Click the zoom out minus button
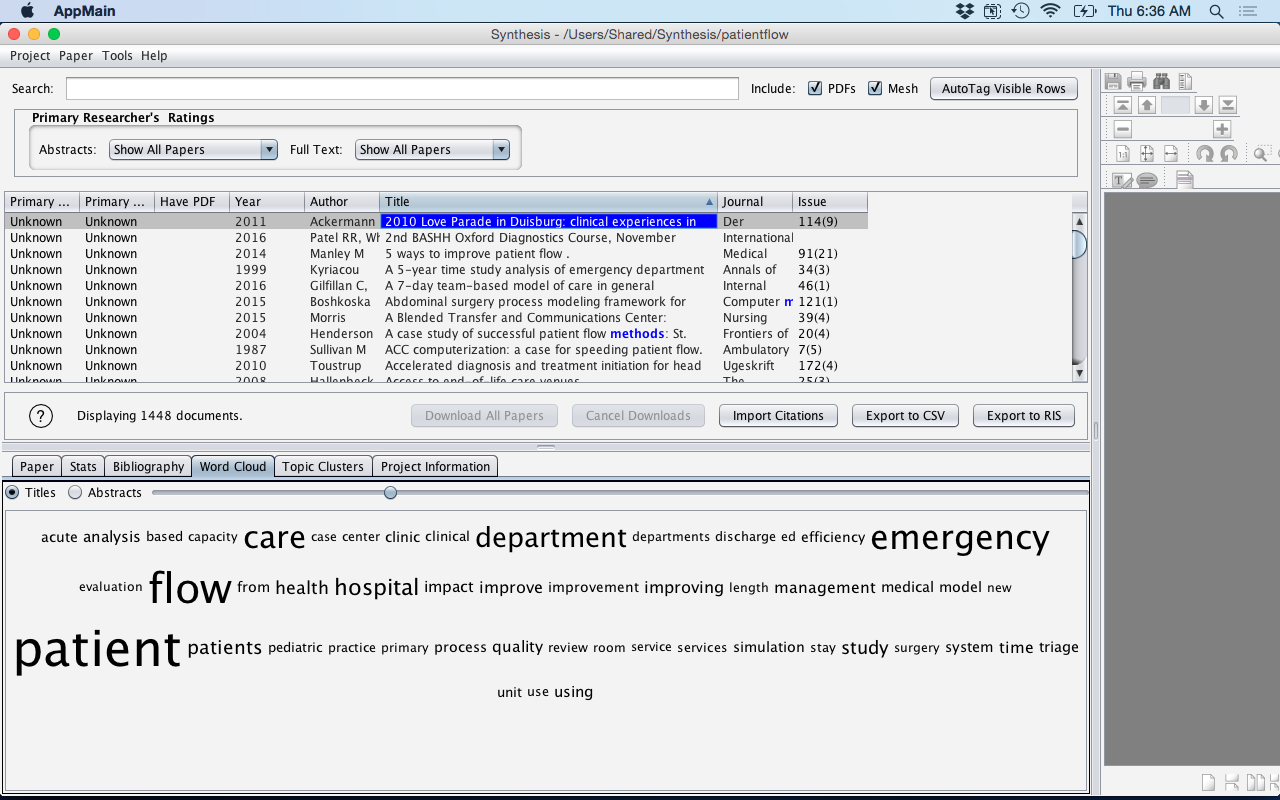1280x800 pixels. (1123, 129)
